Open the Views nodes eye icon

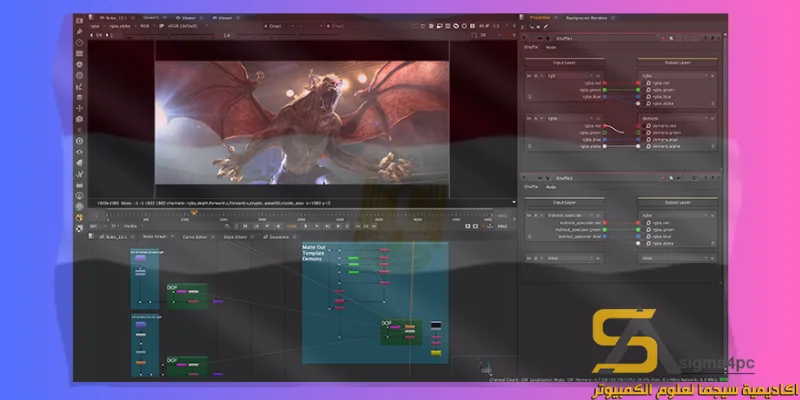click(x=80, y=152)
